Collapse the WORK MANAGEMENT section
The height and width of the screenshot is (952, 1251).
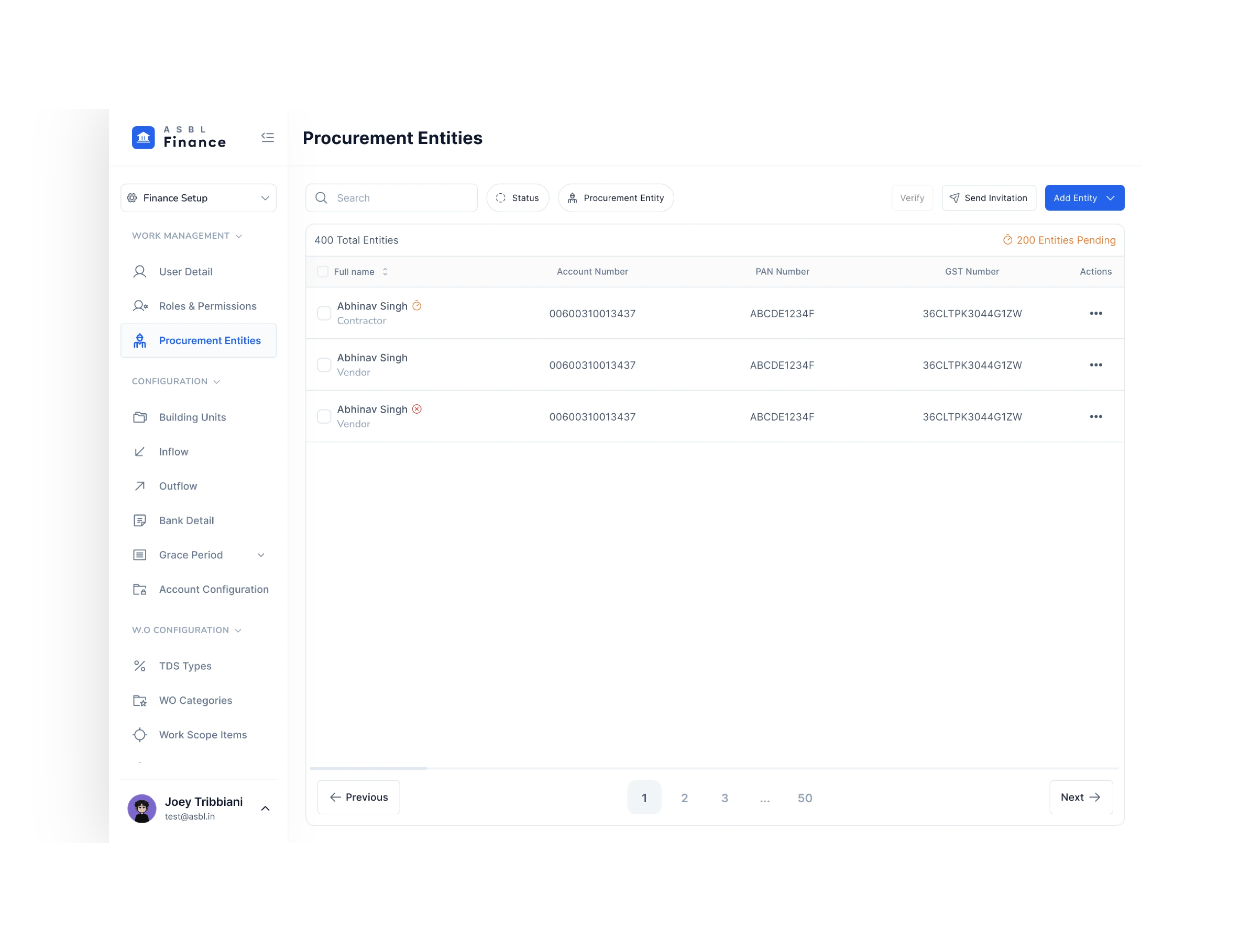coord(239,236)
